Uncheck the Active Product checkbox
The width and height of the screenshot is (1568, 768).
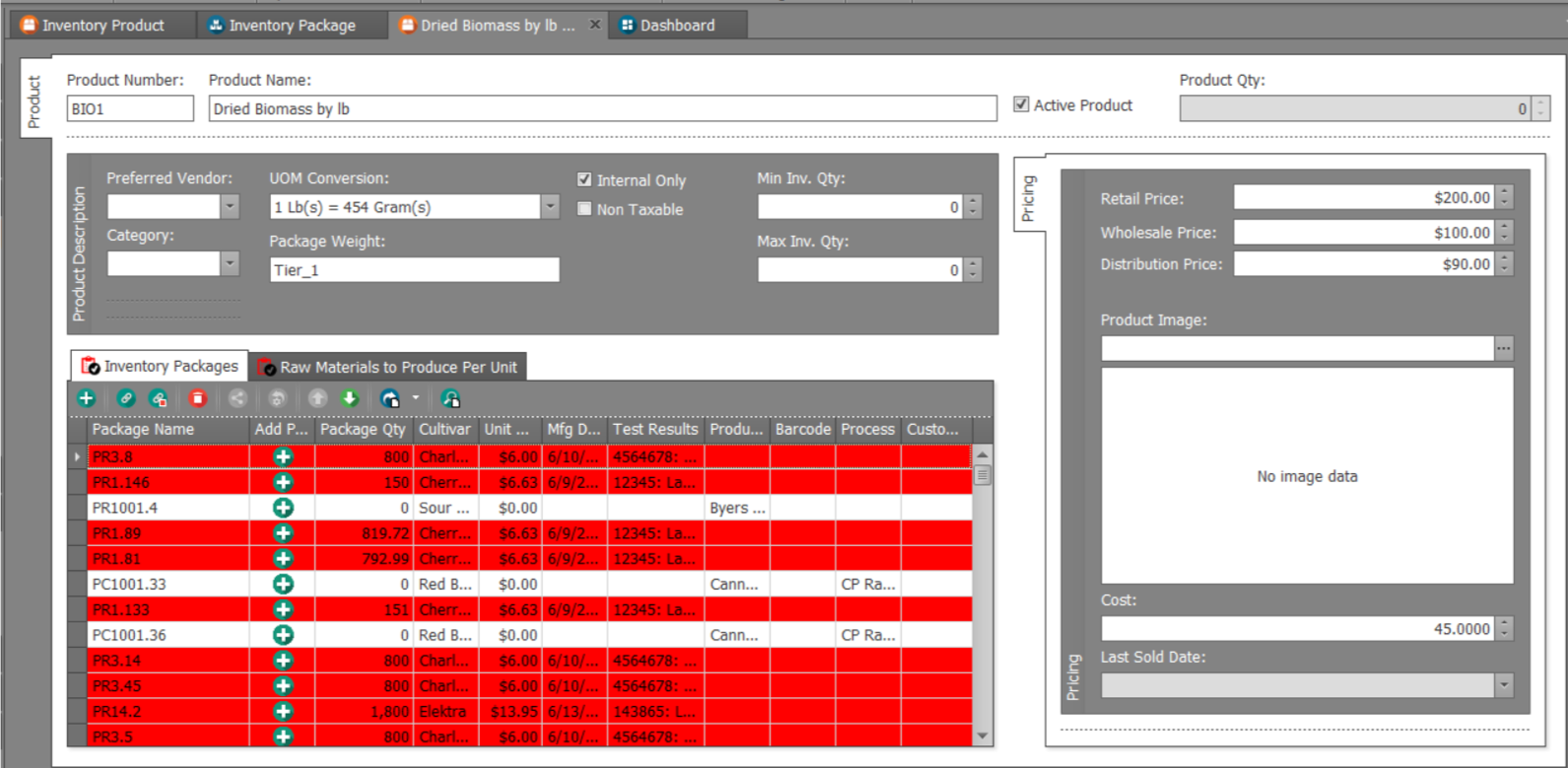1022,105
